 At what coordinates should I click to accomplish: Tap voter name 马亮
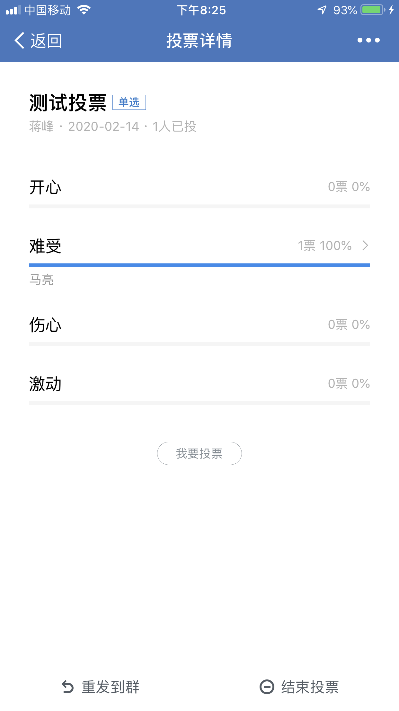(42, 280)
